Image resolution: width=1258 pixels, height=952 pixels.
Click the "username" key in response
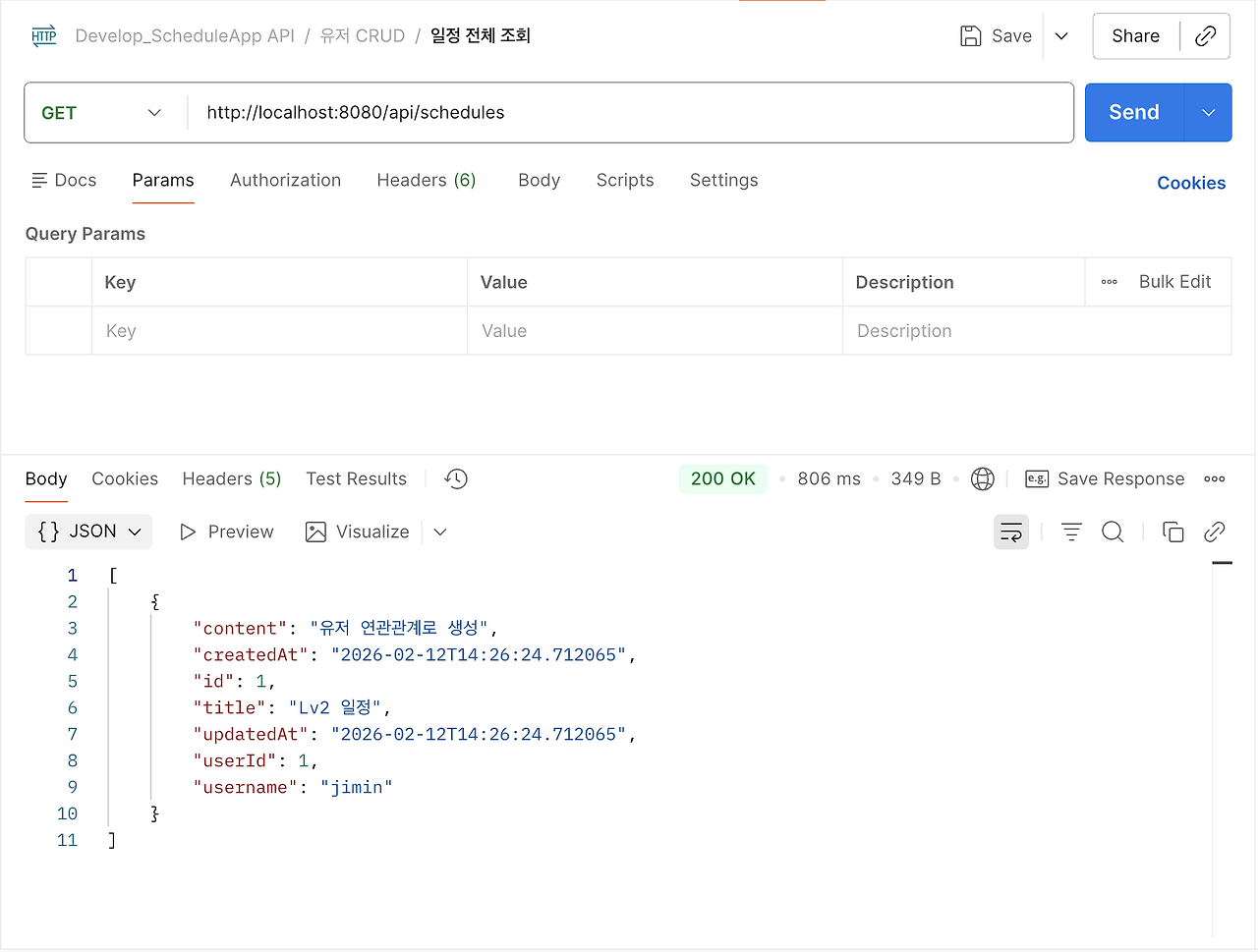[x=246, y=787]
